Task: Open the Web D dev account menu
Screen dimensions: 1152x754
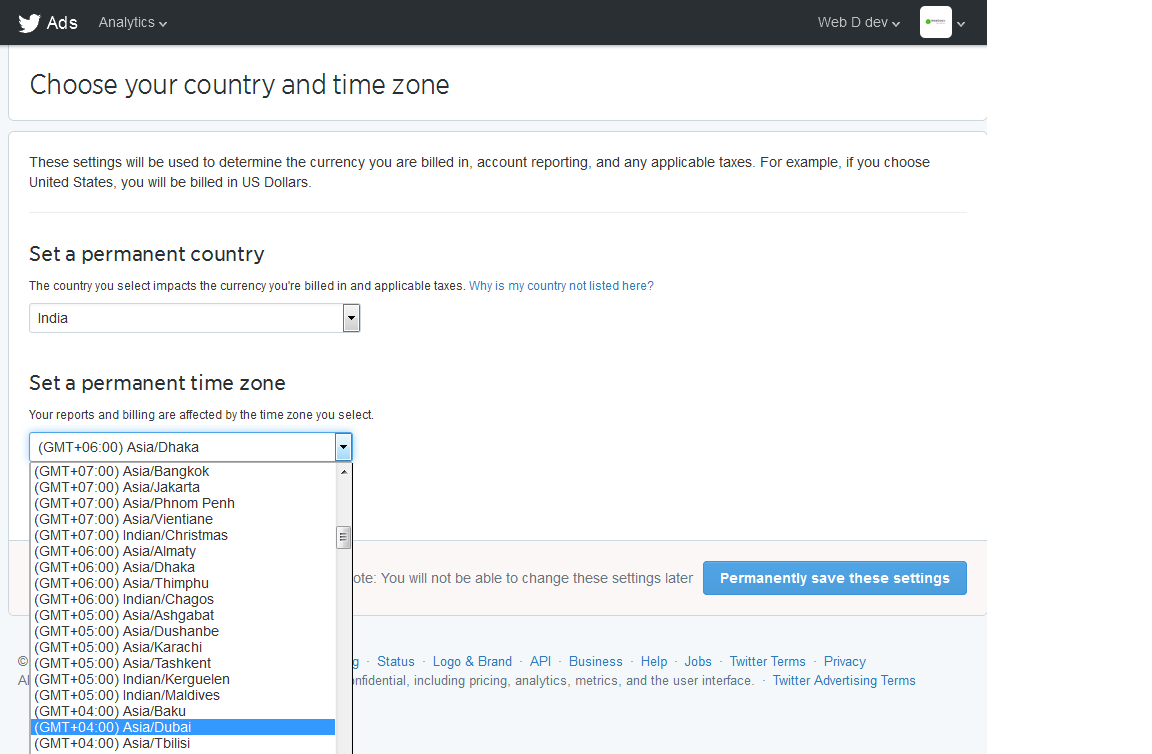Action: point(859,23)
